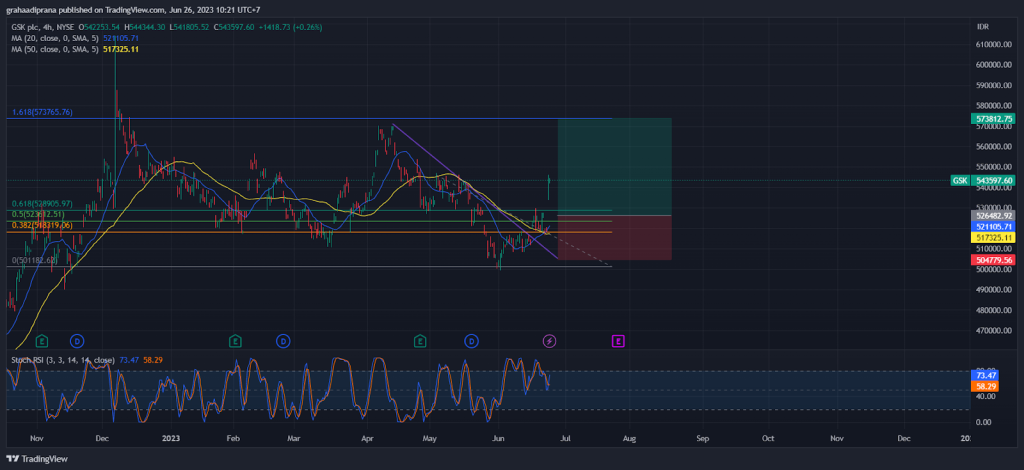Click the 2023 label on time axis
Viewport: 1024px width, 470px height.
171,438
